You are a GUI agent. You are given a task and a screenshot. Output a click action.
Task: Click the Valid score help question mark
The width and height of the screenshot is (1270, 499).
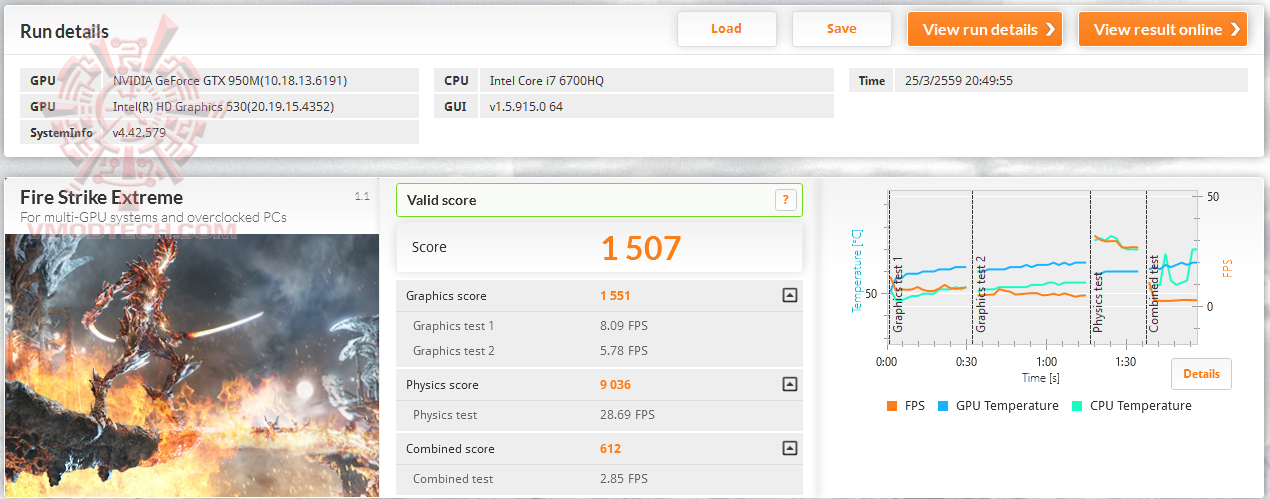[x=786, y=200]
